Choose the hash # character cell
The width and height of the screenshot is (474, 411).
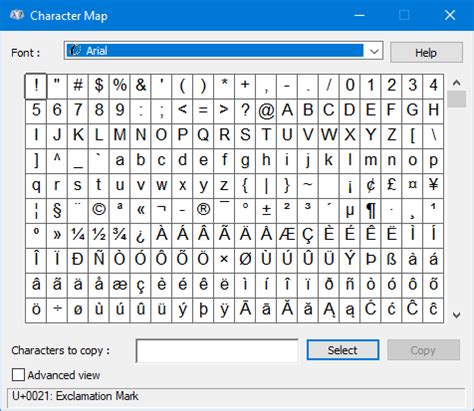coord(78,86)
